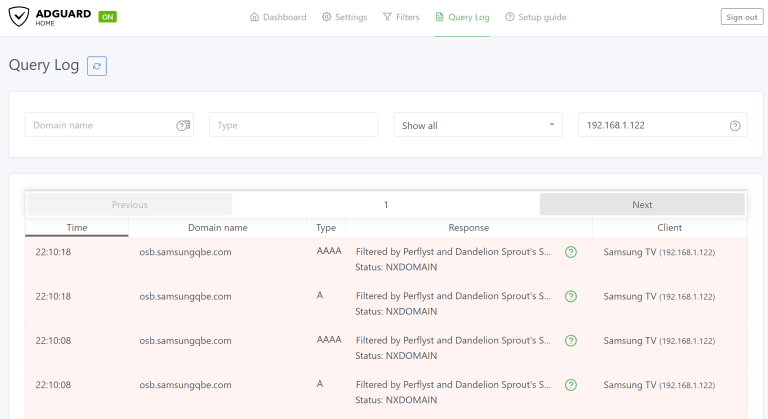Image resolution: width=768 pixels, height=419 pixels.
Task: Click the page number field showing 1
Action: point(386,204)
